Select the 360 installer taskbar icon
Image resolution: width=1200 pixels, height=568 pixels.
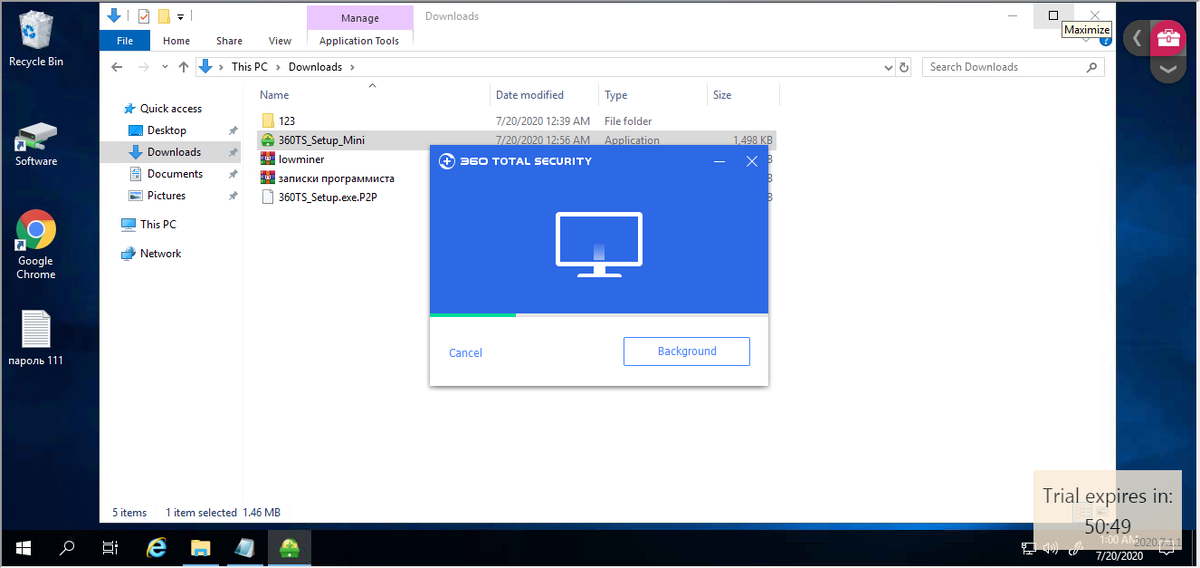click(290, 547)
